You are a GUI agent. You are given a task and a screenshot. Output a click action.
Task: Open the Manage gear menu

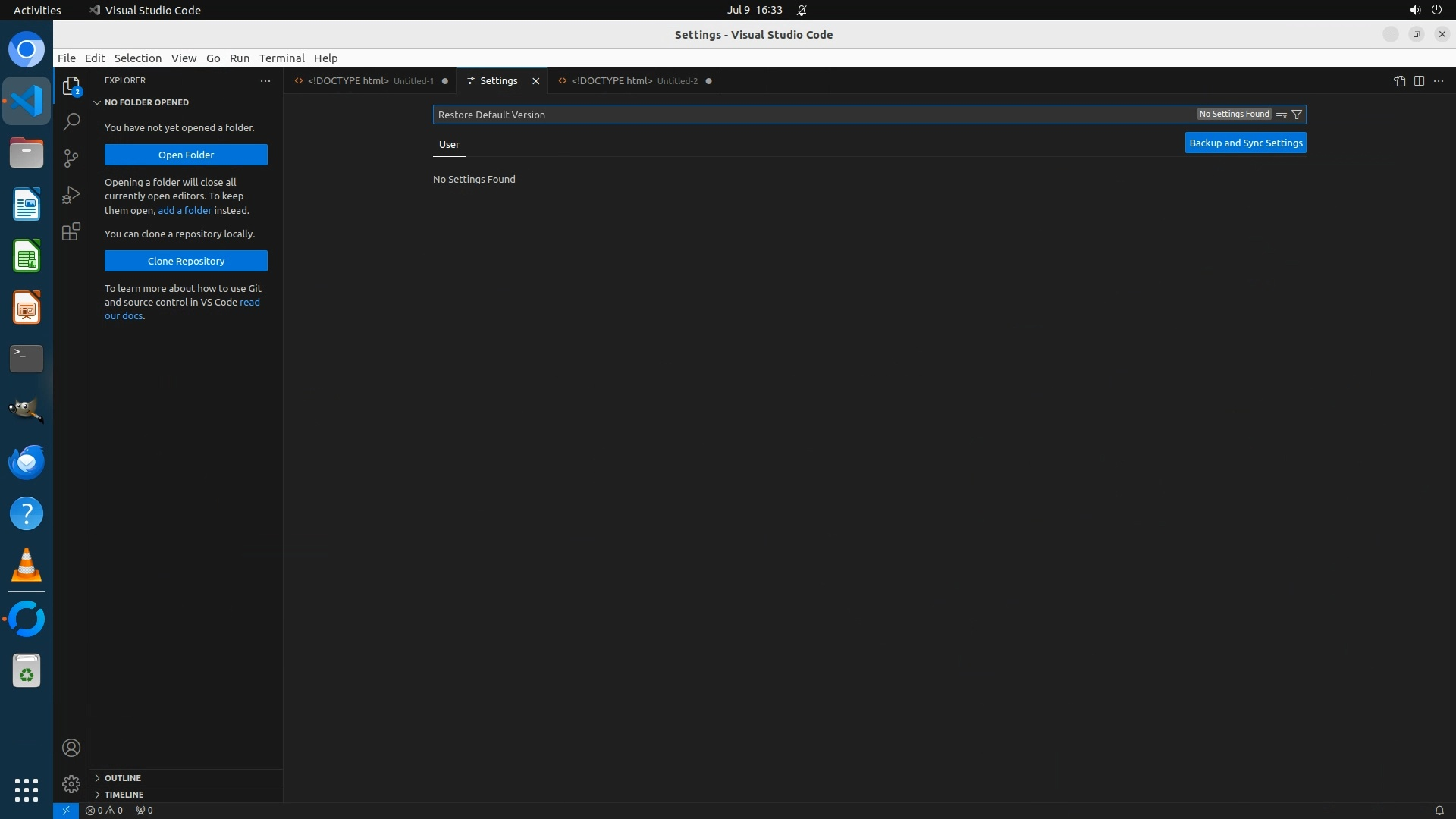(71, 783)
